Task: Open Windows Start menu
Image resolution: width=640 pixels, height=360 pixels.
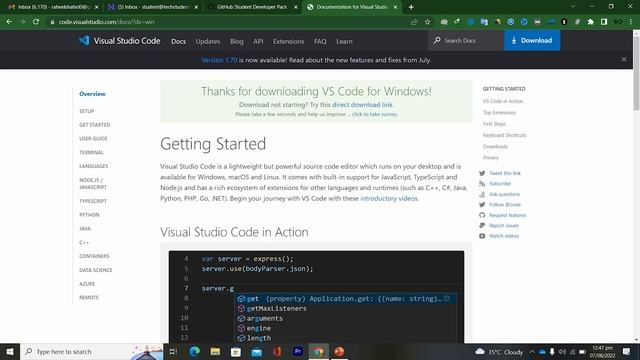Action: [10, 351]
